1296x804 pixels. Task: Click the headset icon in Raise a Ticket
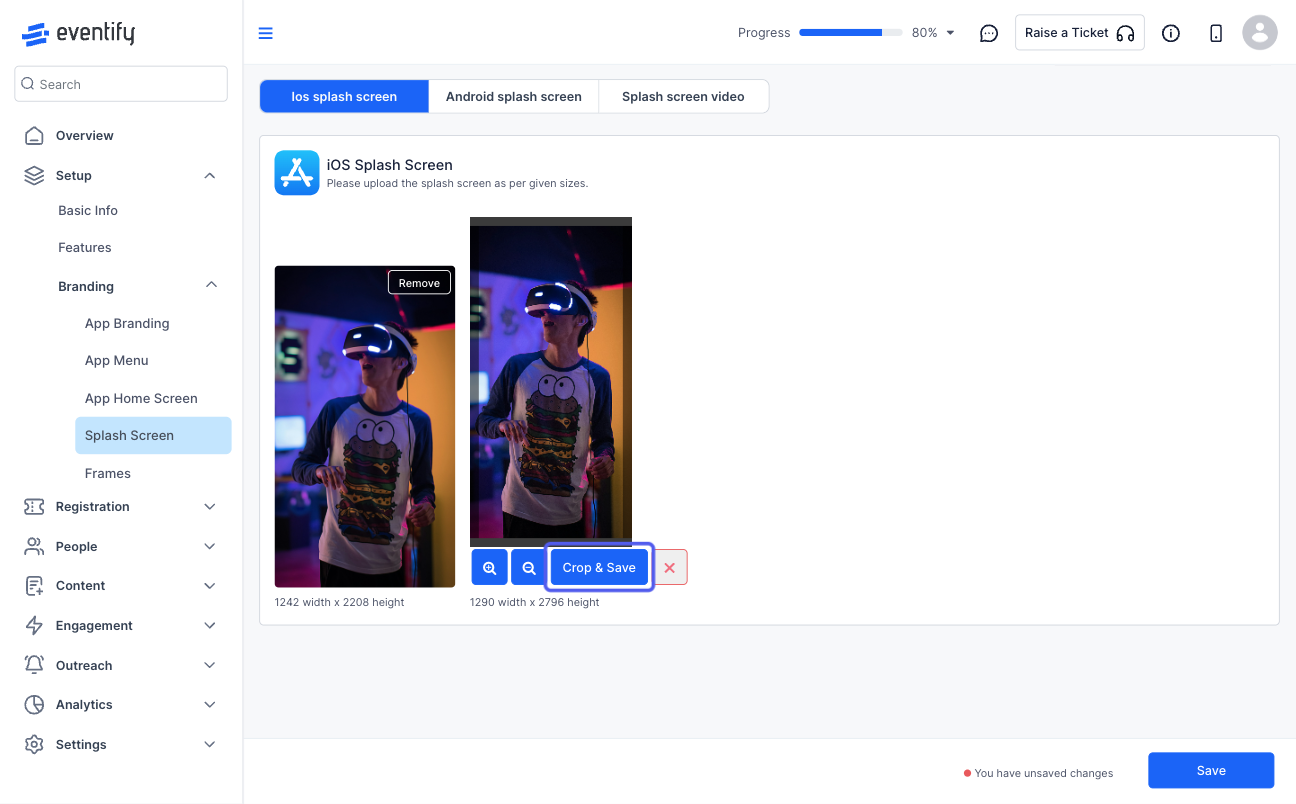point(1125,33)
